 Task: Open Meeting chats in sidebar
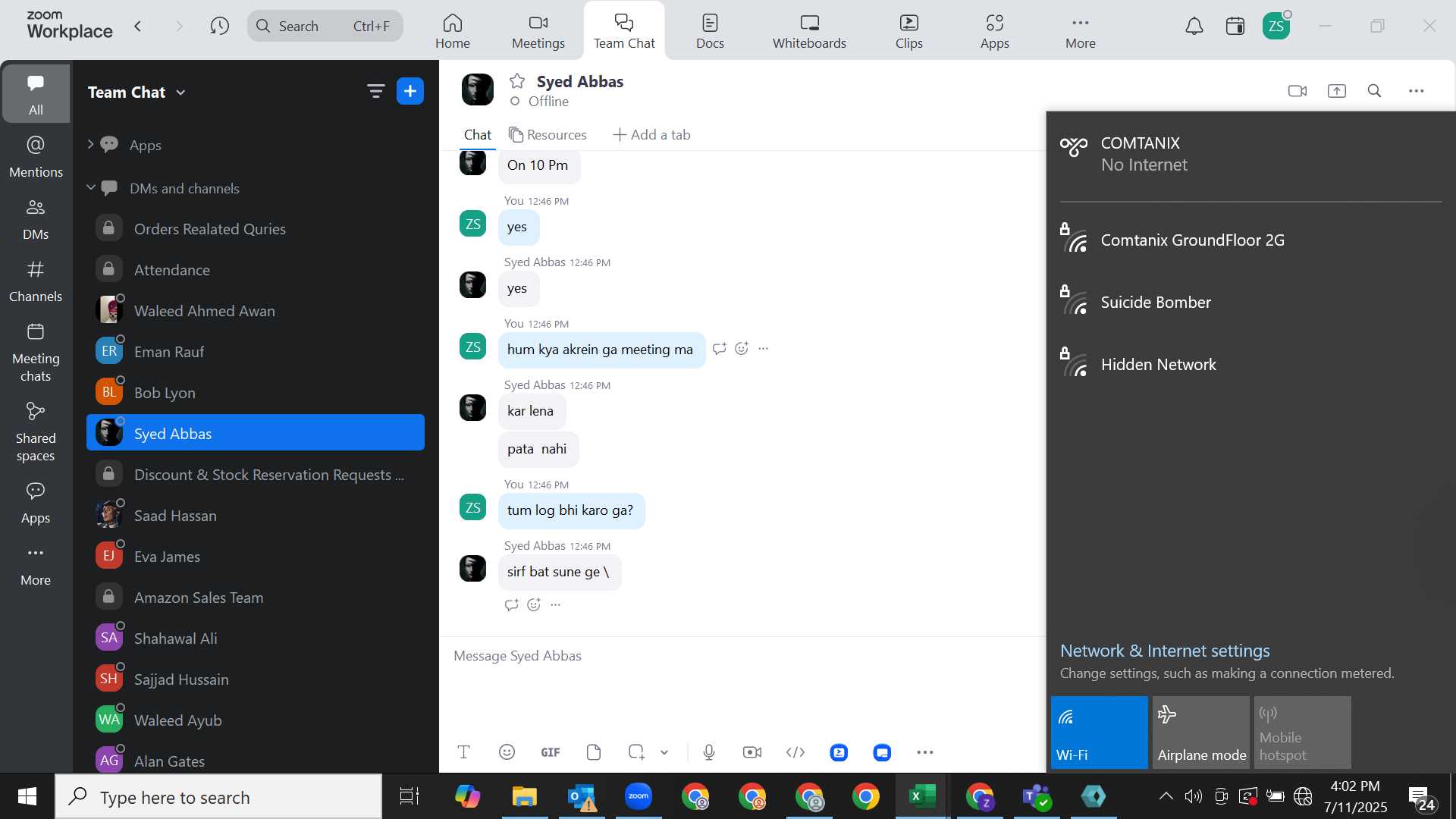(x=36, y=353)
